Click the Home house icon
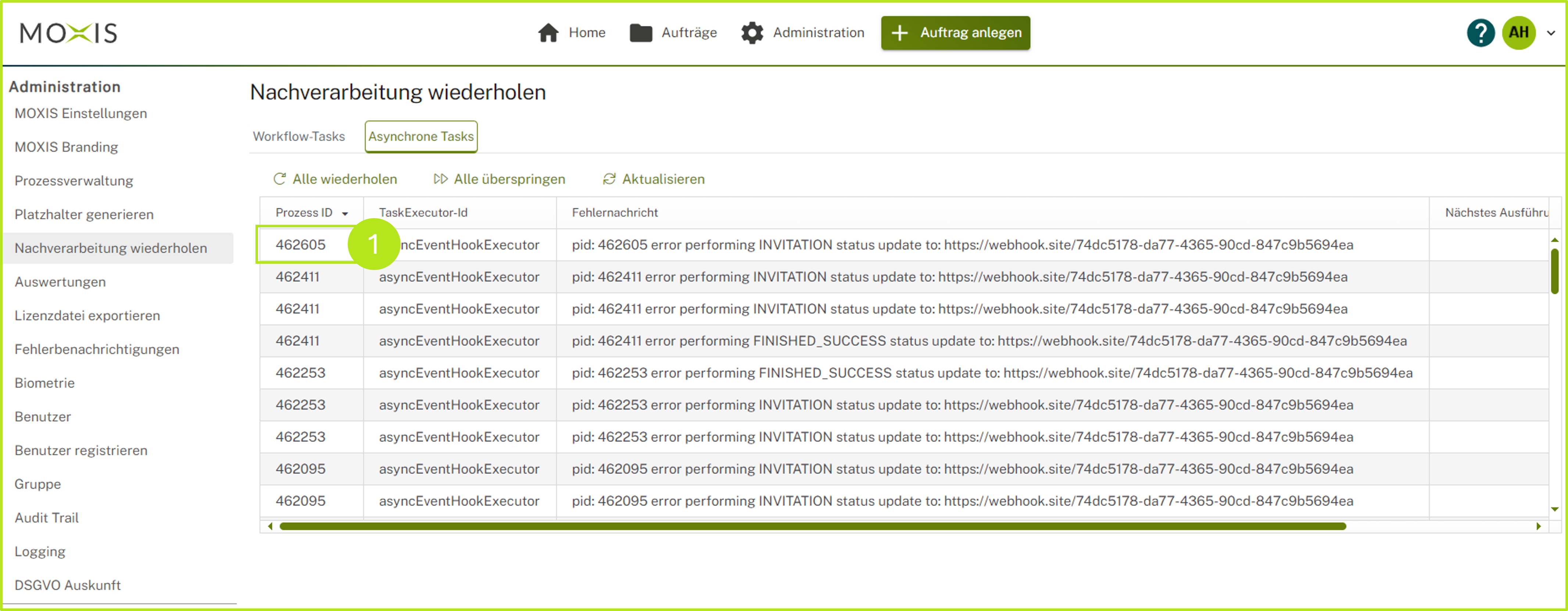Viewport: 1568px width, 611px height. [x=548, y=32]
